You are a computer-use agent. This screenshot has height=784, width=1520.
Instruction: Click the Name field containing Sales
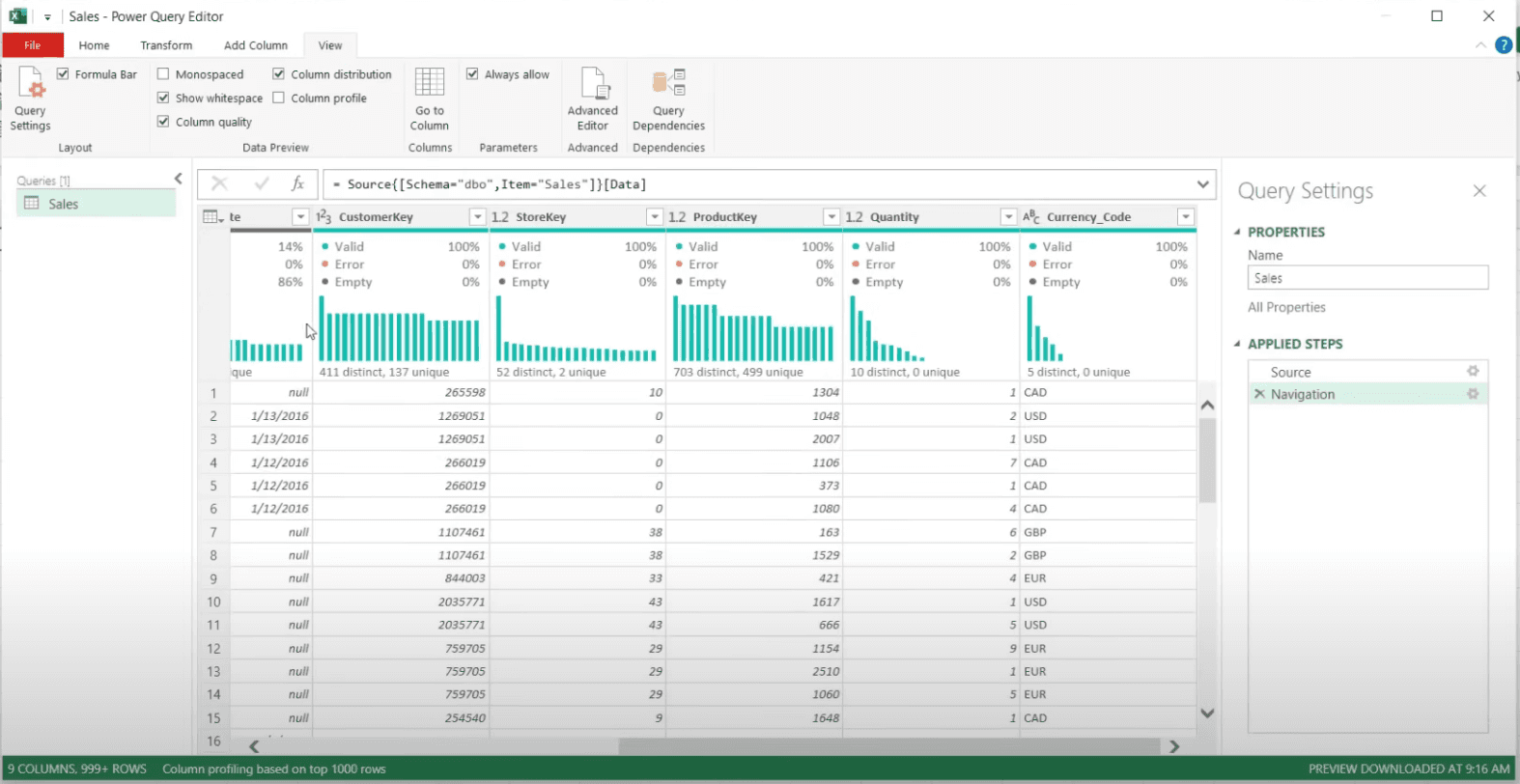tap(1367, 278)
